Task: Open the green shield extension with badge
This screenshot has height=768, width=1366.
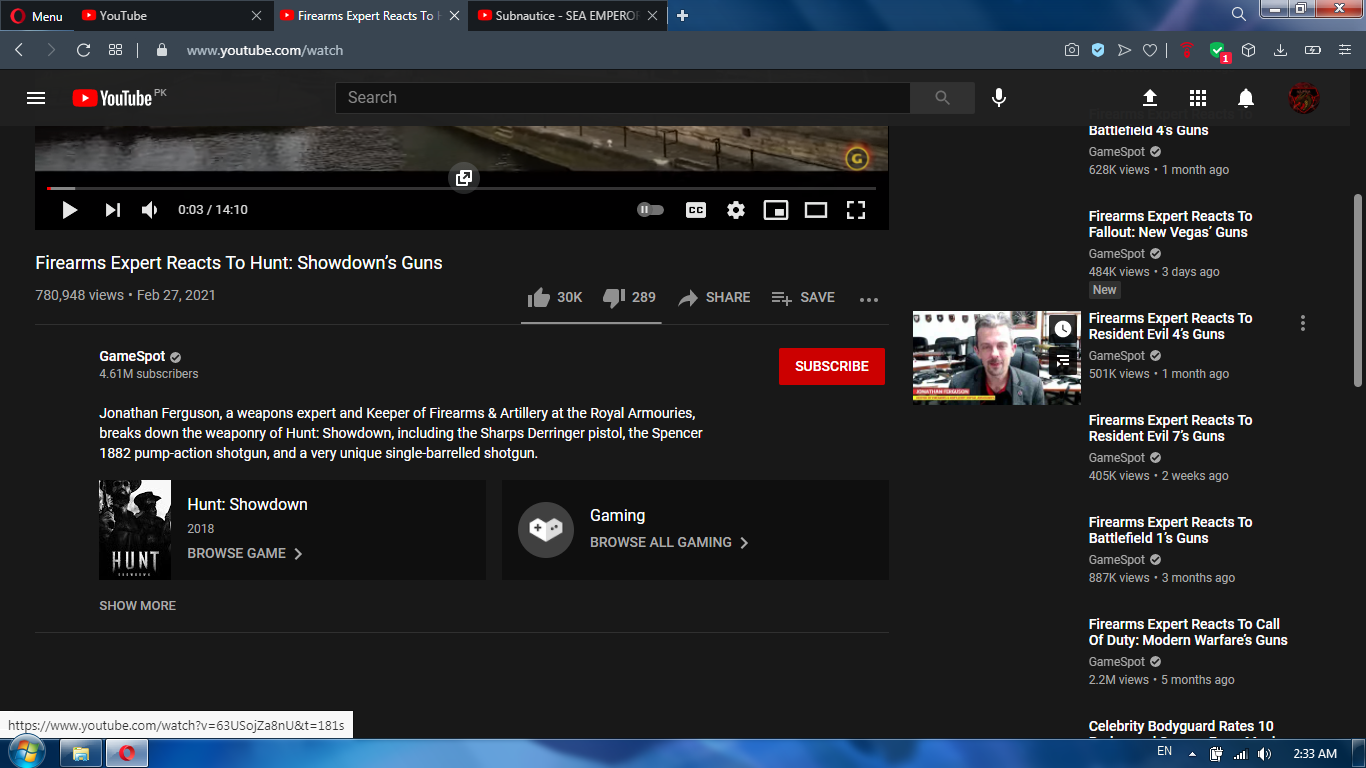Action: click(x=1218, y=51)
